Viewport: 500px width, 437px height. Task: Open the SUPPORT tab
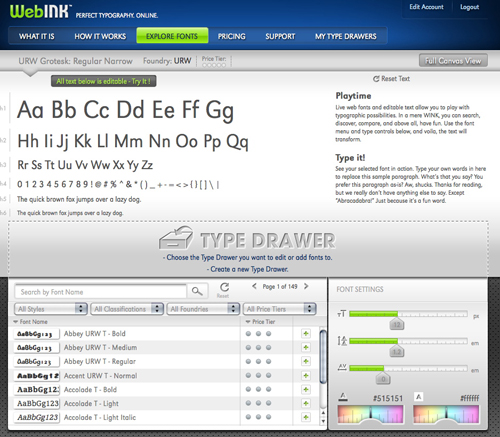(x=280, y=36)
